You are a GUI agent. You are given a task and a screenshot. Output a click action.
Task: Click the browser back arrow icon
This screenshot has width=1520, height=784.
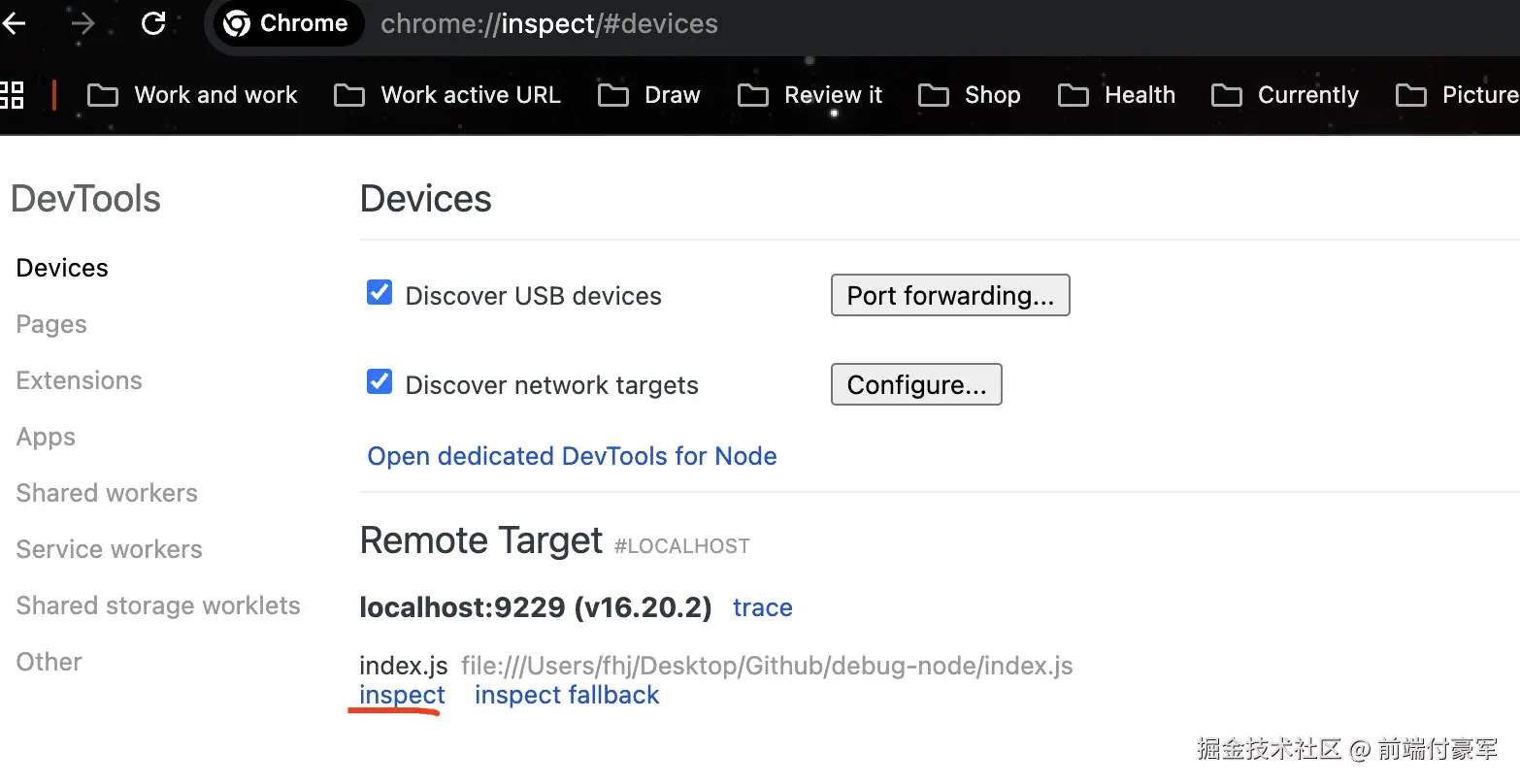click(14, 23)
